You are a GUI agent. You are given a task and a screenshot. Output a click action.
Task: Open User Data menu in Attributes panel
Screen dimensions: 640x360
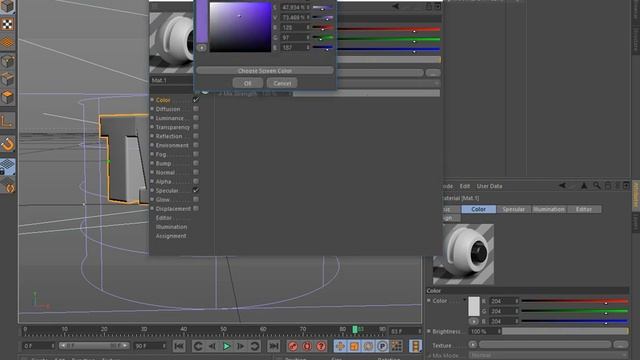[x=489, y=186]
